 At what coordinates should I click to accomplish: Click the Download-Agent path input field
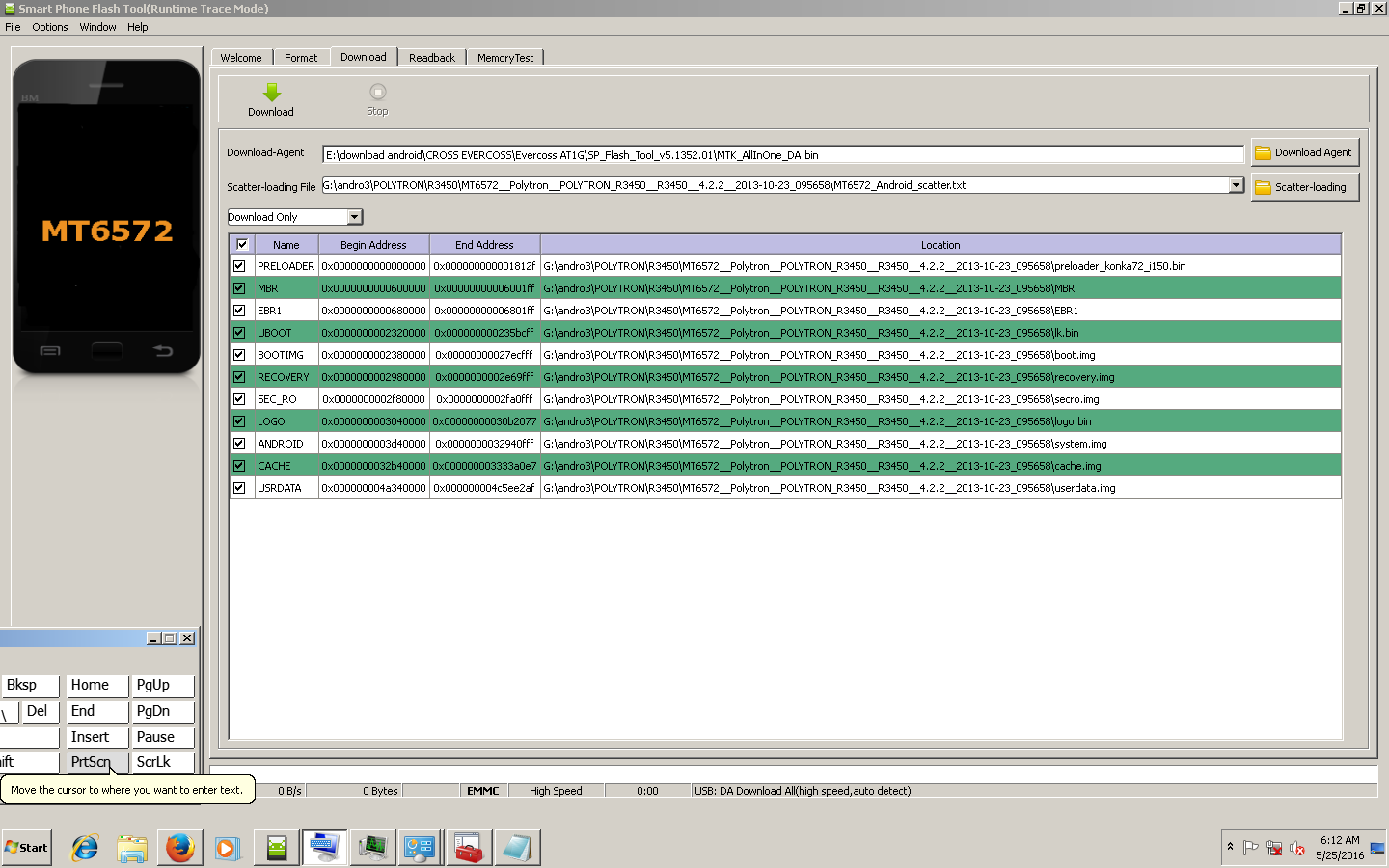[783, 154]
